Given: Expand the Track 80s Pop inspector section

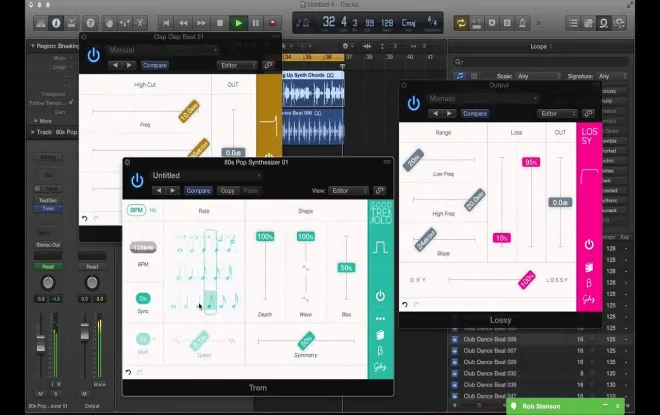Looking at the screenshot, I should point(32,132).
